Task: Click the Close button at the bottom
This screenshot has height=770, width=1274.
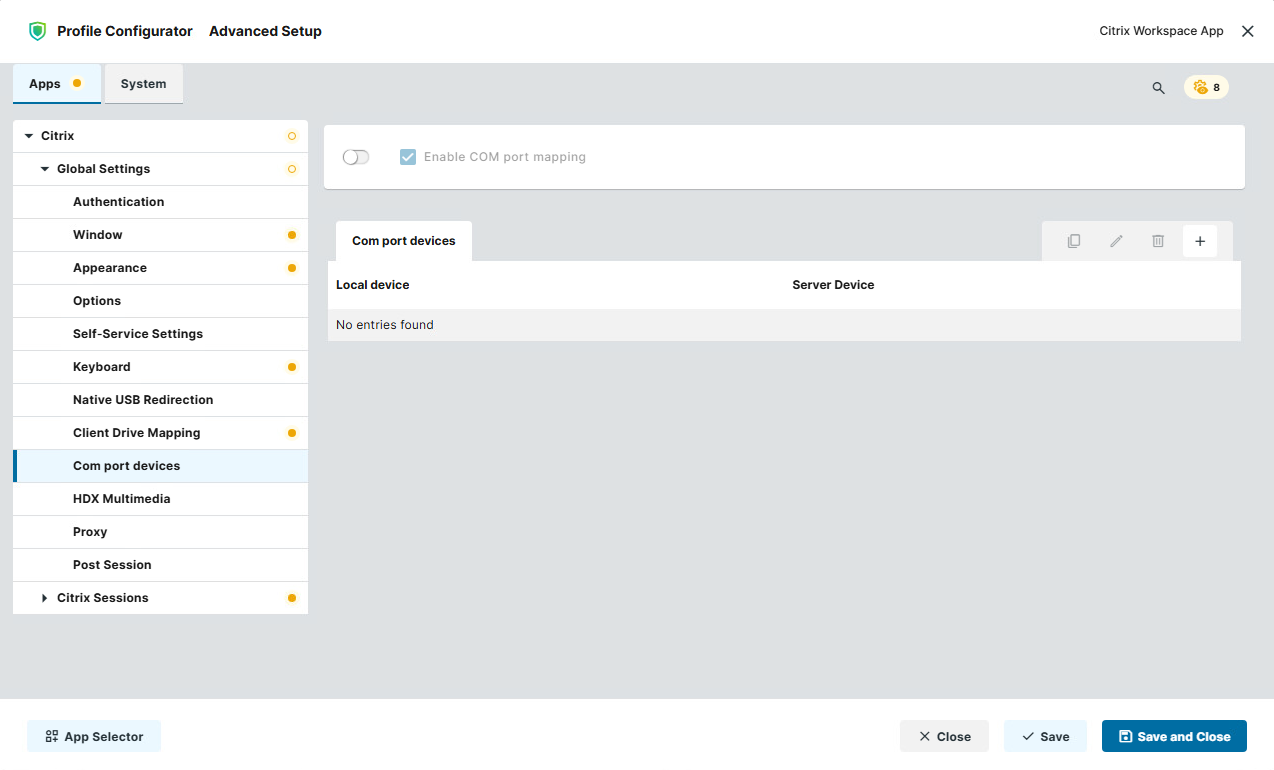Action: (x=944, y=736)
